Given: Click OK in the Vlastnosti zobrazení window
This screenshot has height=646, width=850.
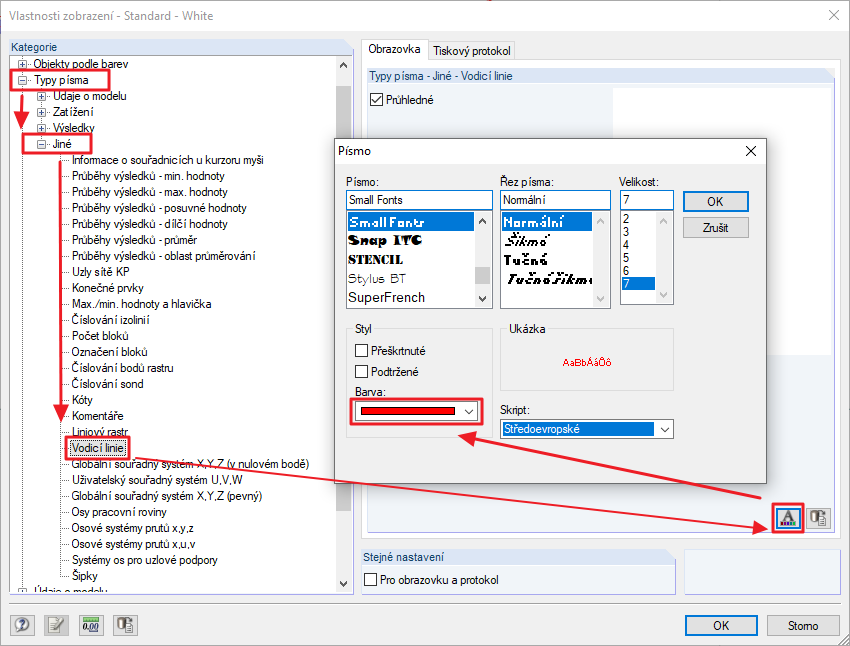Looking at the screenshot, I should (721, 625).
